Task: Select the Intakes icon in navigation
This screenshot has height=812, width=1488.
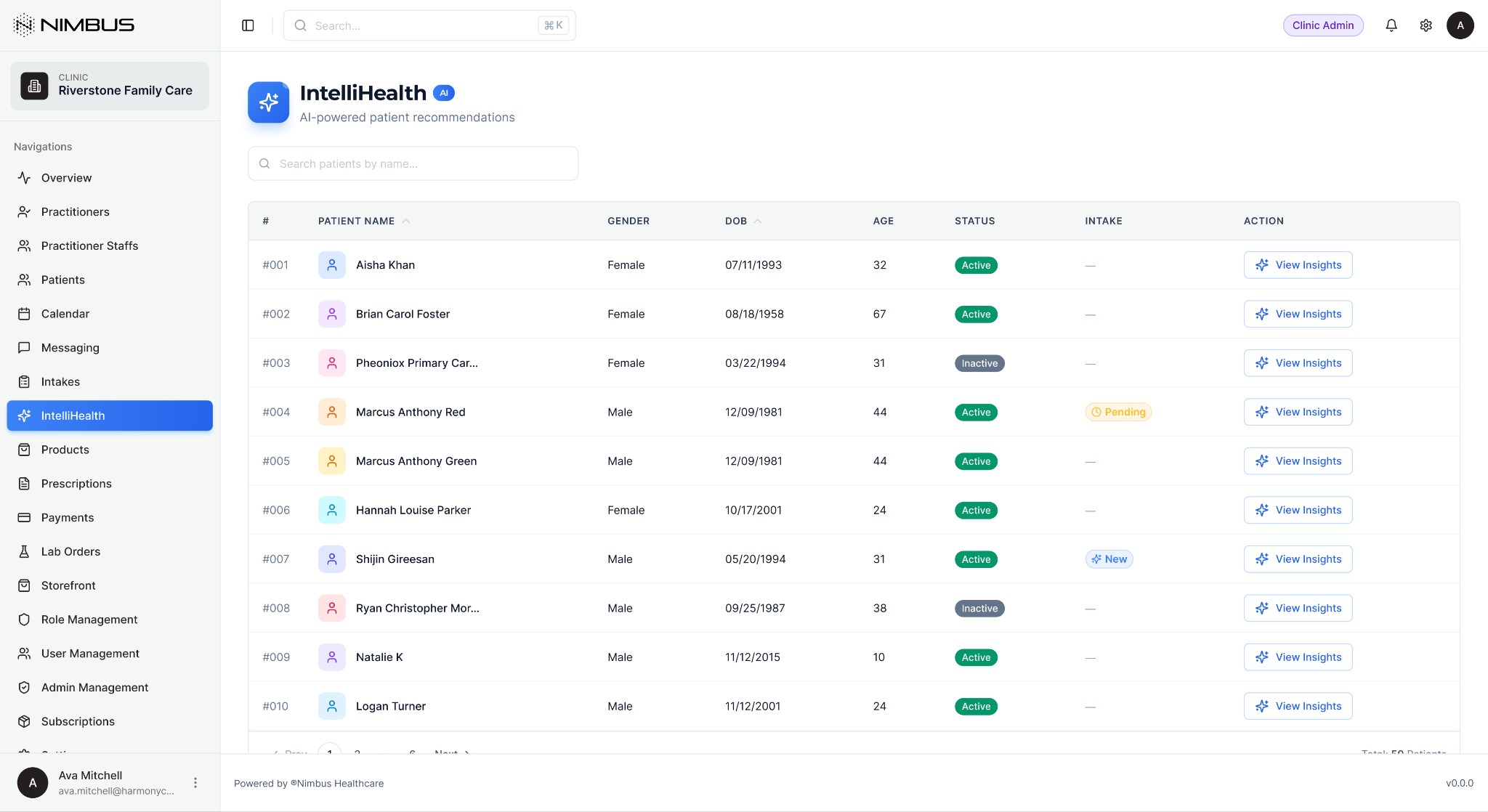Action: (24, 381)
